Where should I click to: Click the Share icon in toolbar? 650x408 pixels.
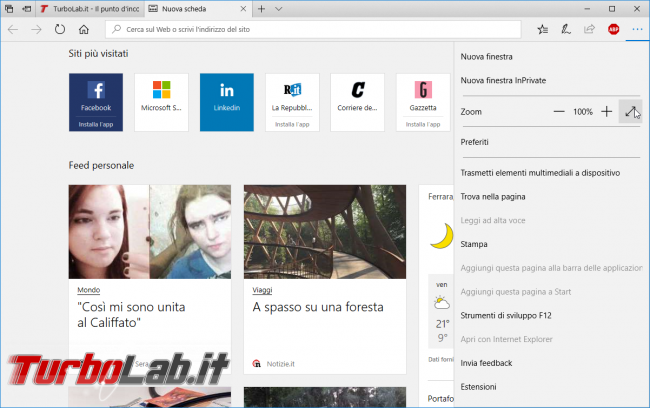[589, 29]
